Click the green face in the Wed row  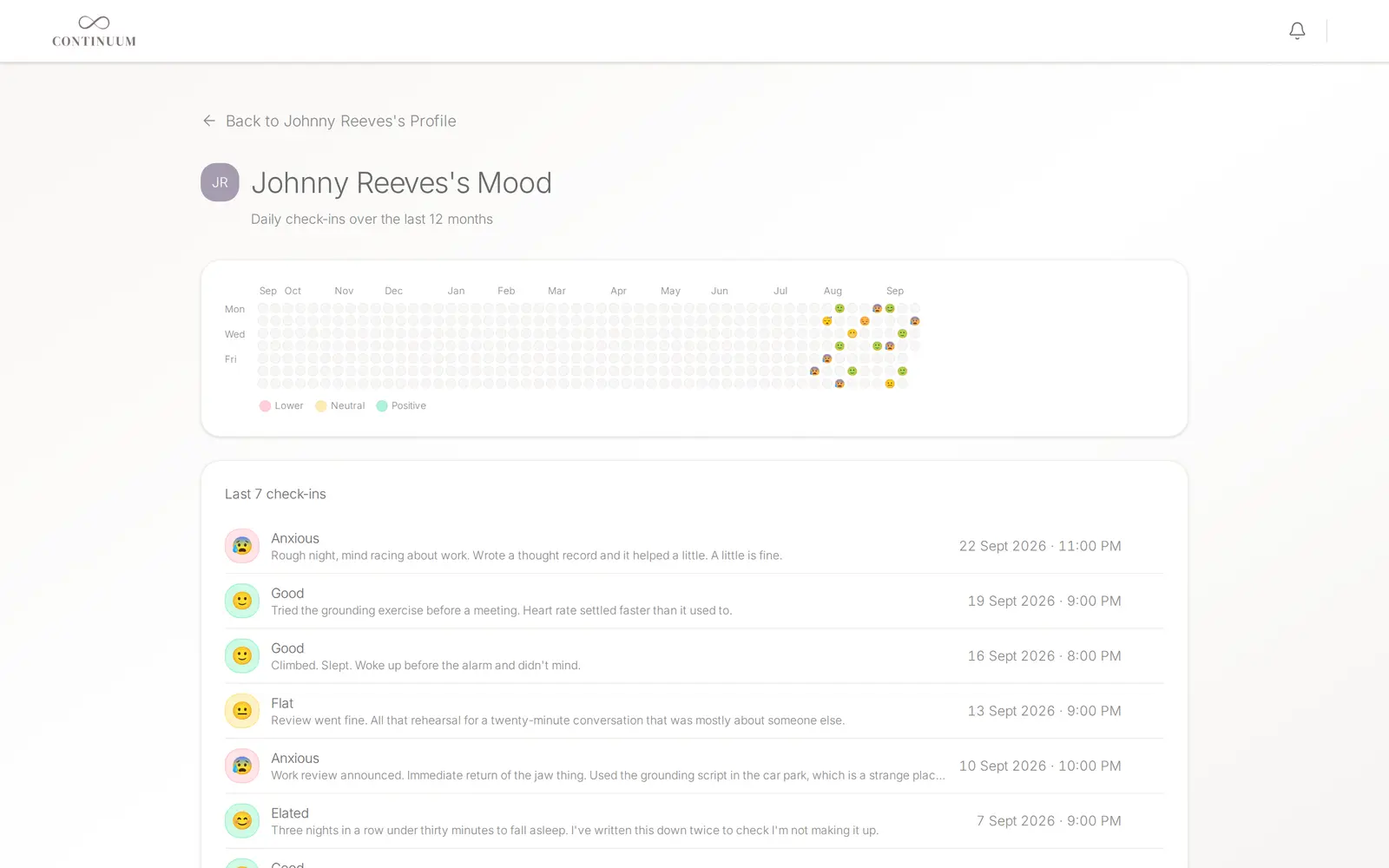click(x=902, y=333)
